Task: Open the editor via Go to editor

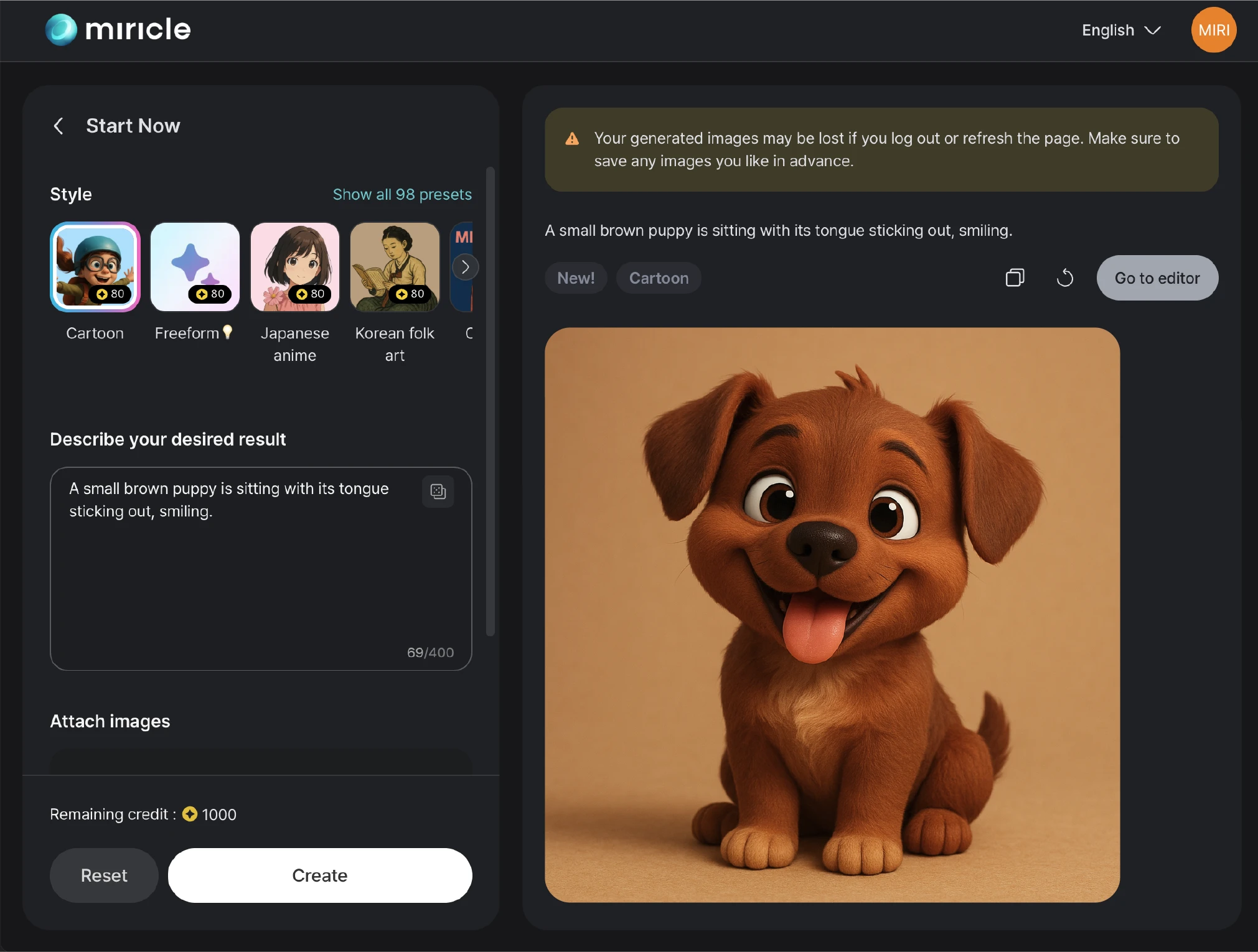Action: pyautogui.click(x=1157, y=278)
